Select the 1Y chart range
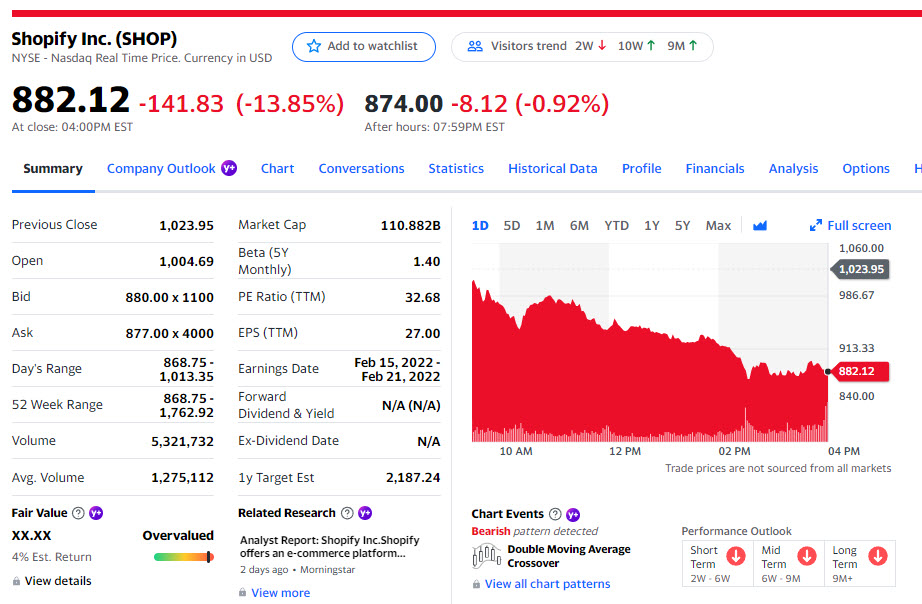 click(652, 225)
